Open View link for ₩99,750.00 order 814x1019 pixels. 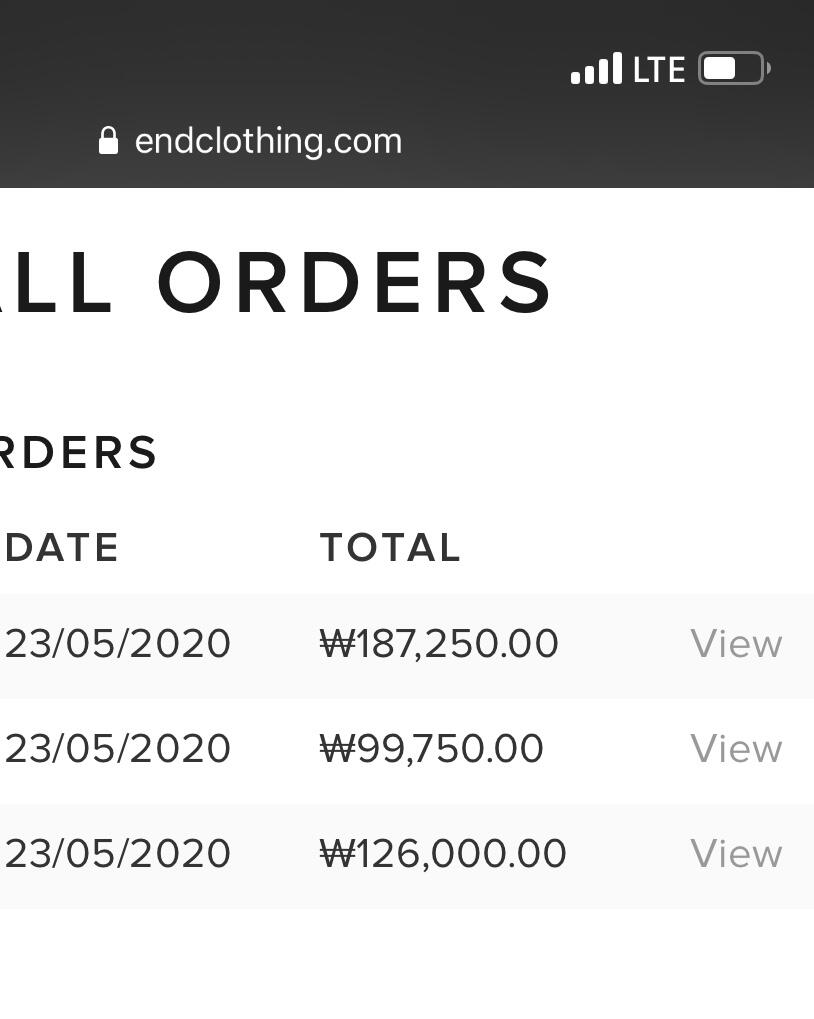736,749
